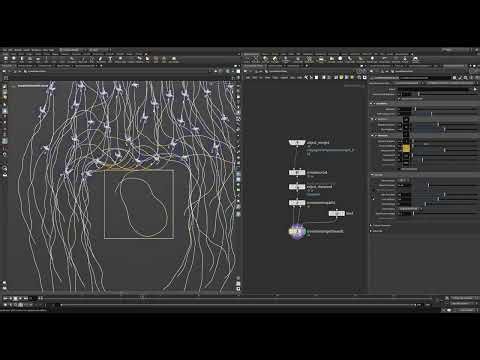Viewport: 480px width, 360px height.
Task: Click the node name field in parameter header
Action: [425, 78]
